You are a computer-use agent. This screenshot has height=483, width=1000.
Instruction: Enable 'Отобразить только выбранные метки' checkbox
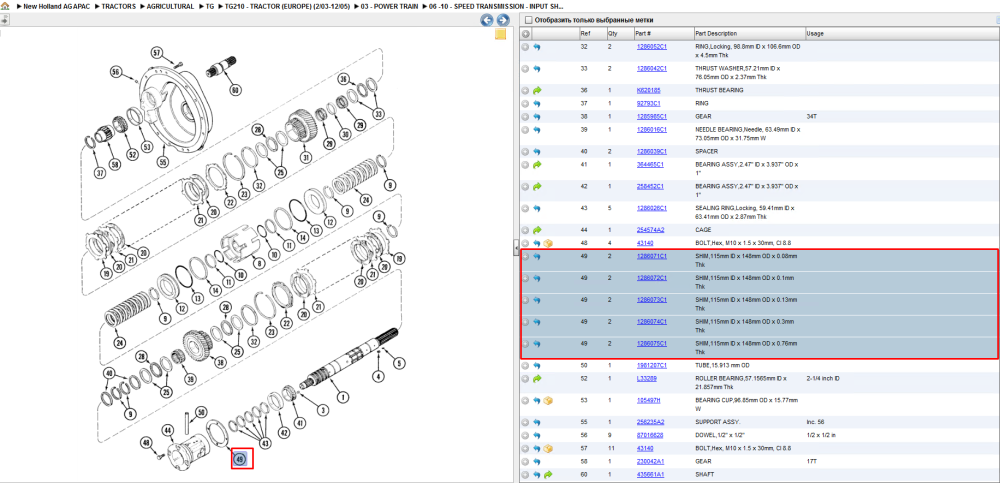[x=528, y=20]
